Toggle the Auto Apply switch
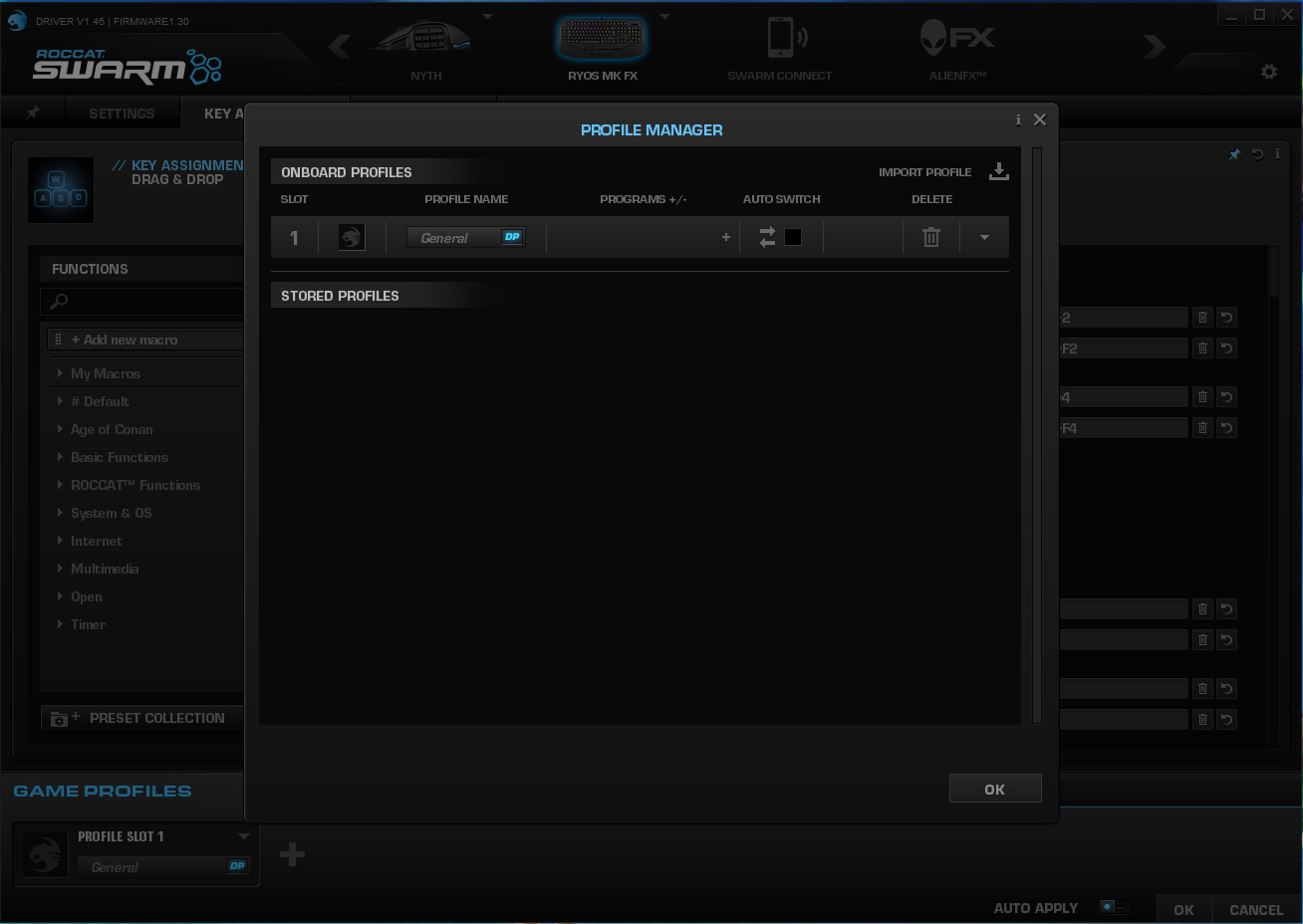The width and height of the screenshot is (1303, 924). coord(1115,907)
